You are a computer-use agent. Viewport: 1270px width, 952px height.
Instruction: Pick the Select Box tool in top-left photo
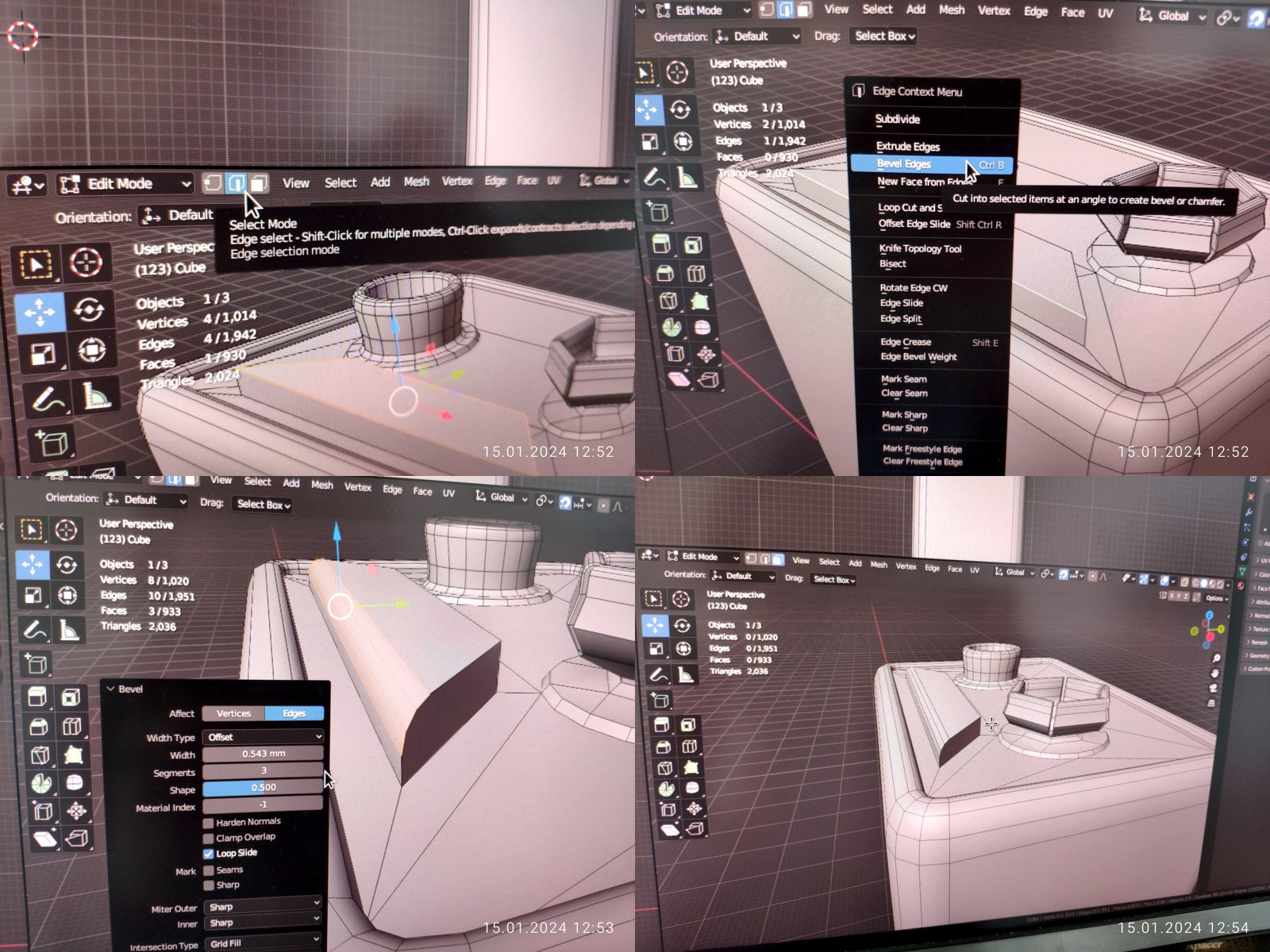[36, 264]
